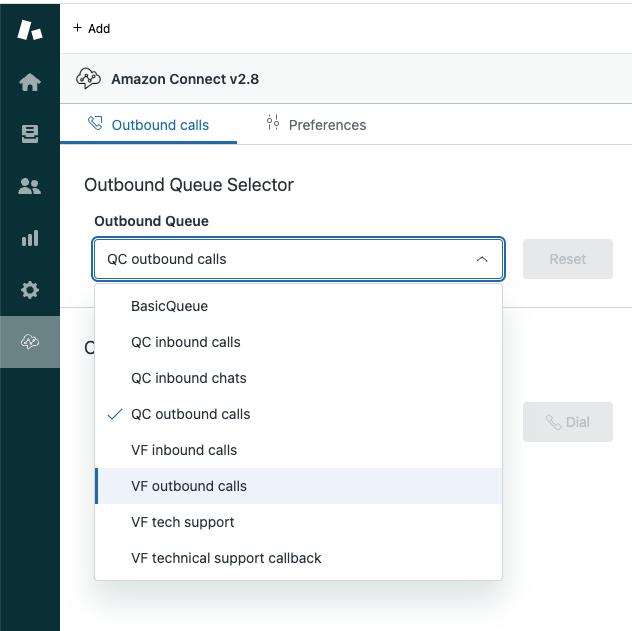This screenshot has width=632, height=631.
Task: Open the Customers people icon
Action: click(x=30, y=186)
